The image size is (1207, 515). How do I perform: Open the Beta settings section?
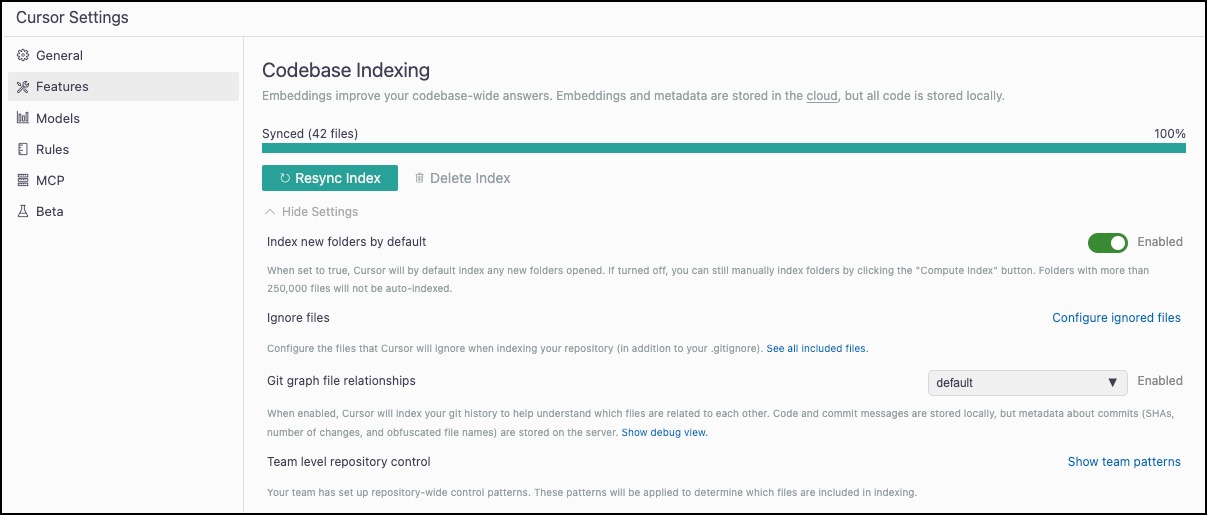click(124, 211)
